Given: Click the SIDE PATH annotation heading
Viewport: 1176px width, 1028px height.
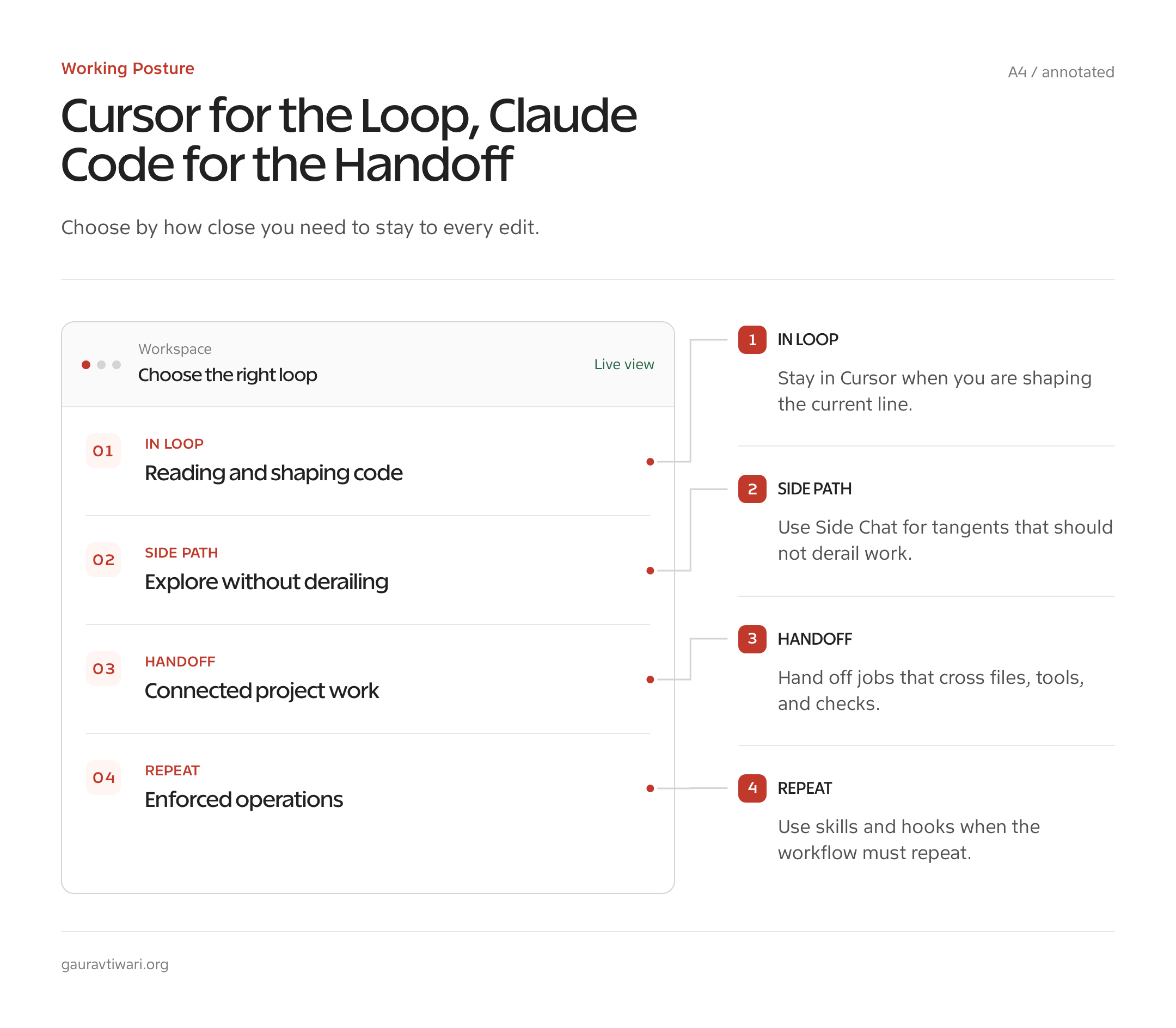Looking at the screenshot, I should [814, 489].
